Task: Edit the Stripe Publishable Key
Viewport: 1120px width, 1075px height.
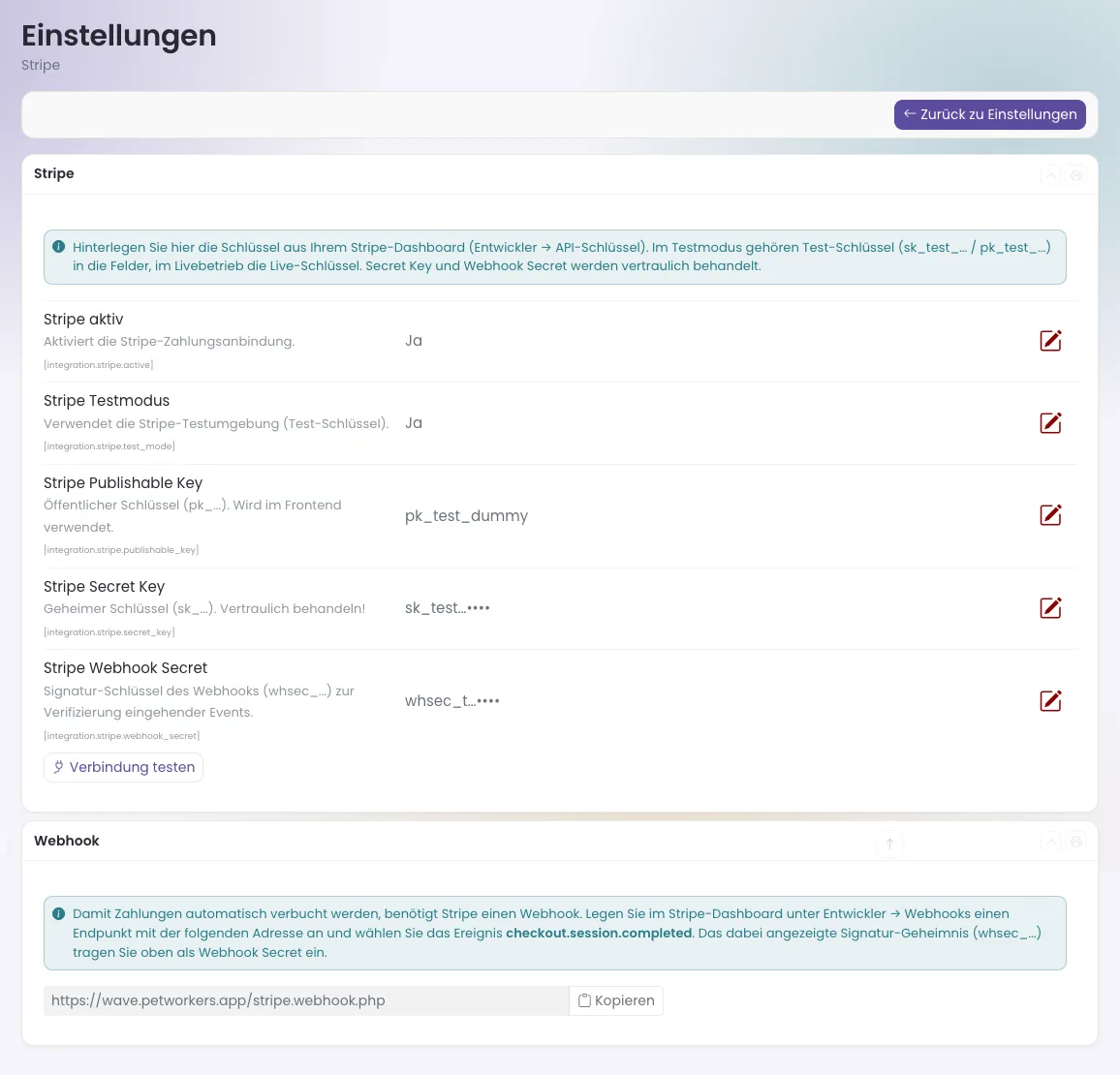Action: point(1050,514)
